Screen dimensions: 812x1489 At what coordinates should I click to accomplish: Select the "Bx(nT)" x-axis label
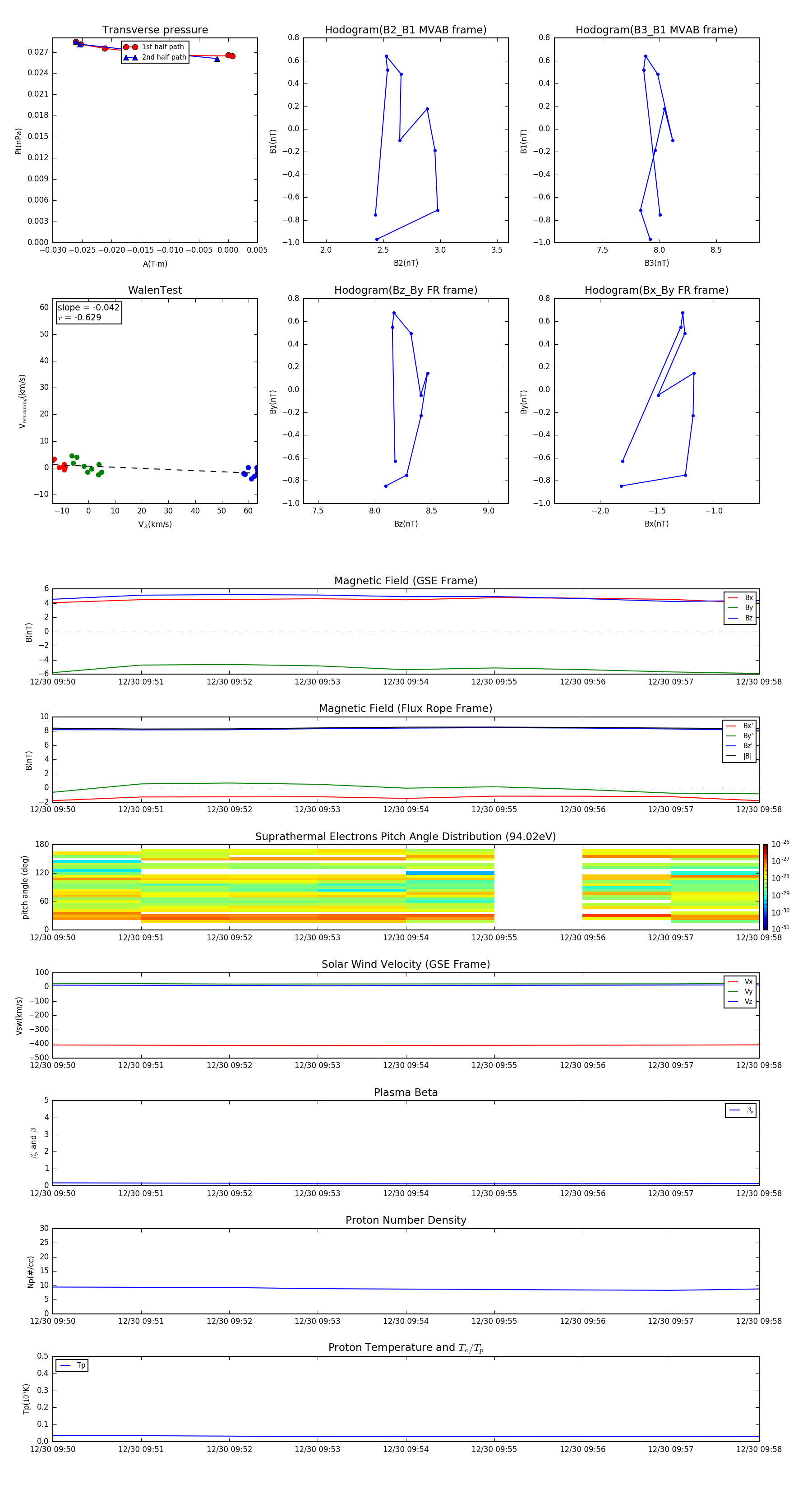point(656,524)
